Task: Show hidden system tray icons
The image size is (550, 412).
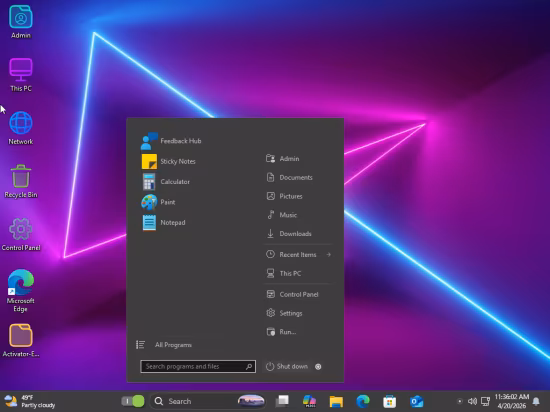Action: click(x=460, y=401)
